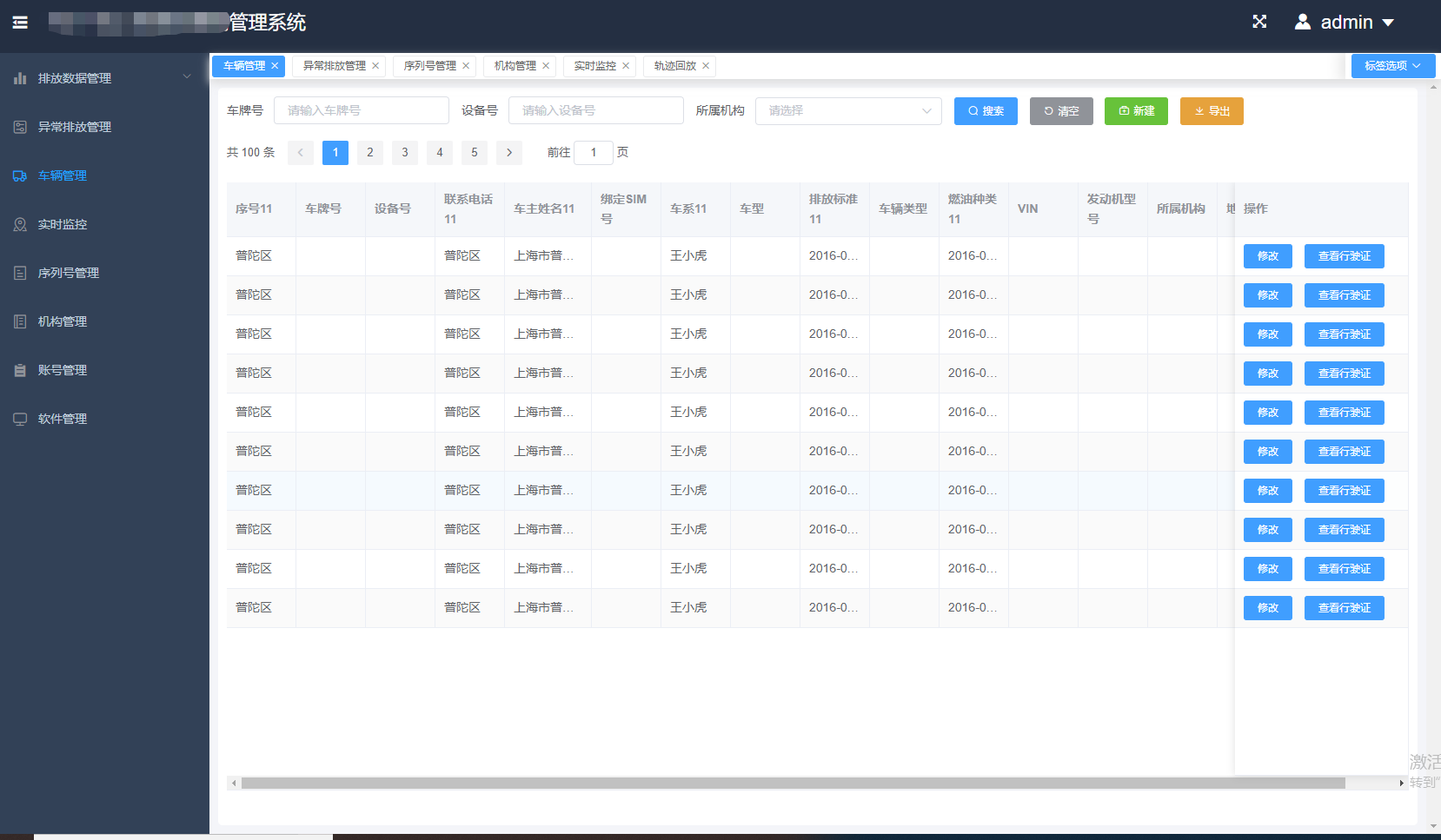Click the admin user avatar icon
This screenshot has height=840, width=1441.
click(1302, 22)
